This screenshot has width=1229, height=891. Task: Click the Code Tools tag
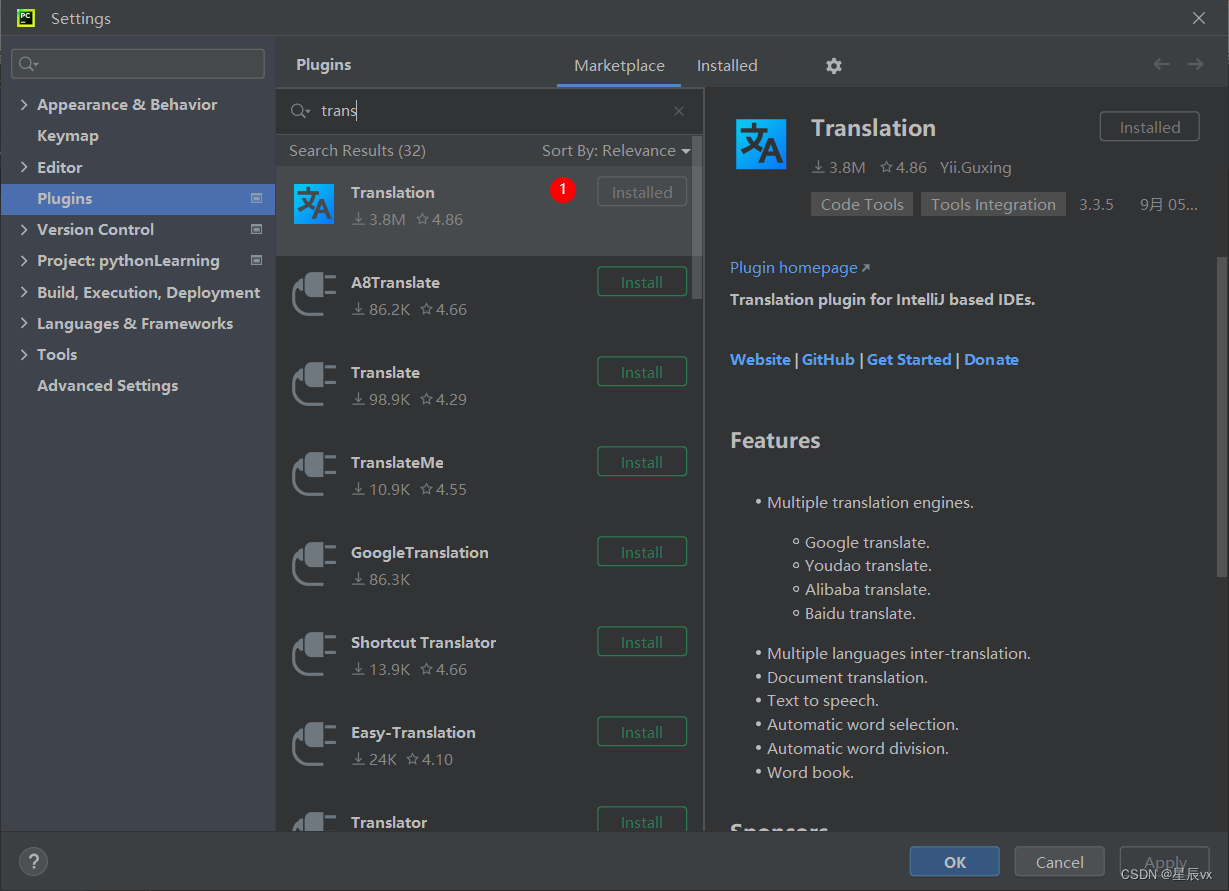pyautogui.click(x=862, y=204)
